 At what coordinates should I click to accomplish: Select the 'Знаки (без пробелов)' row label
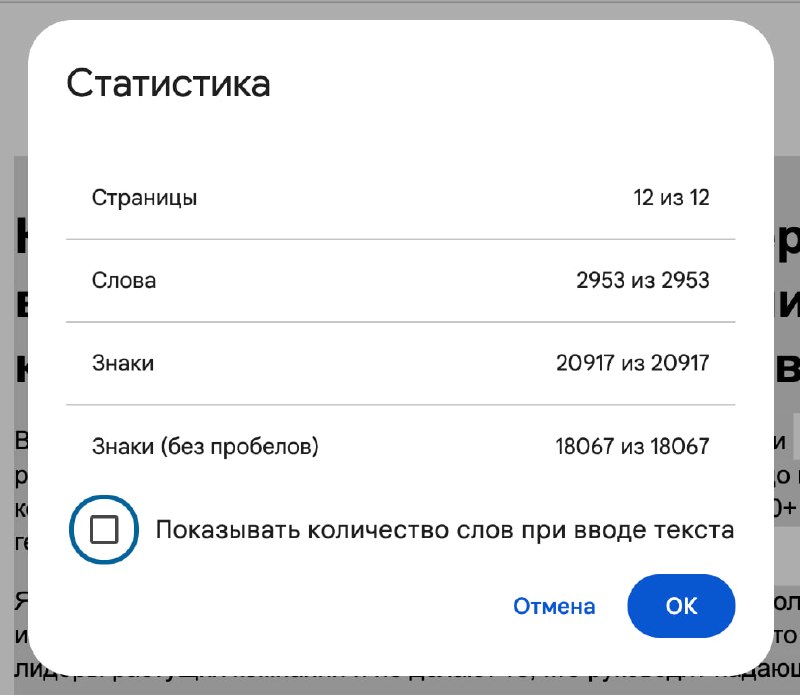[205, 446]
